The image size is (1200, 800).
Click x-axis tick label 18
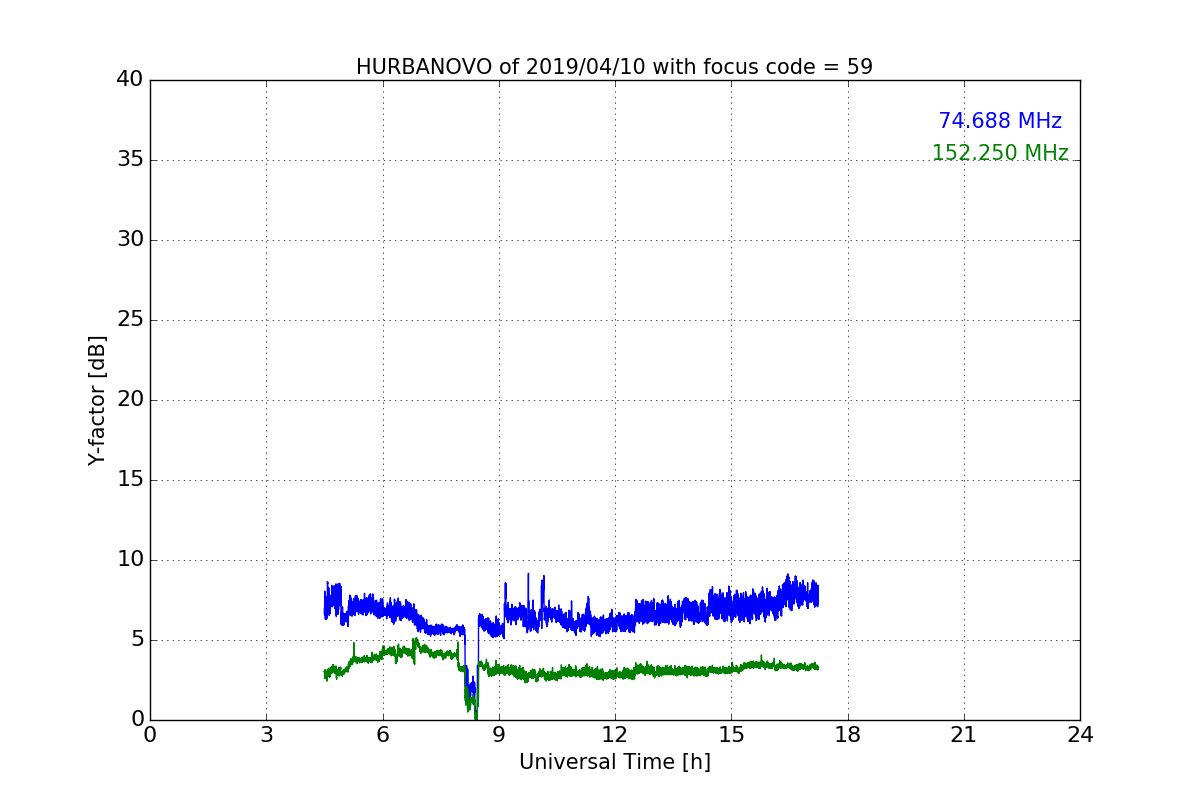[x=848, y=735]
